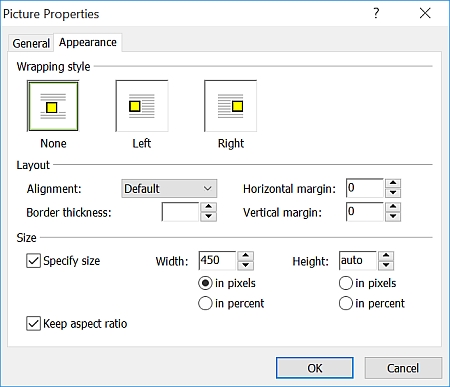Click the Horizontal margin input field
The image size is (450, 387).
coord(365,188)
